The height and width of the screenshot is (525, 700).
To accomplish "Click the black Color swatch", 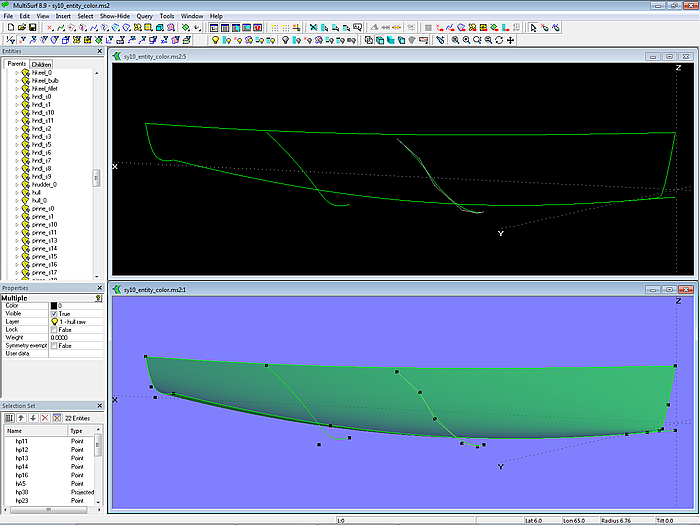I will tap(54, 305).
